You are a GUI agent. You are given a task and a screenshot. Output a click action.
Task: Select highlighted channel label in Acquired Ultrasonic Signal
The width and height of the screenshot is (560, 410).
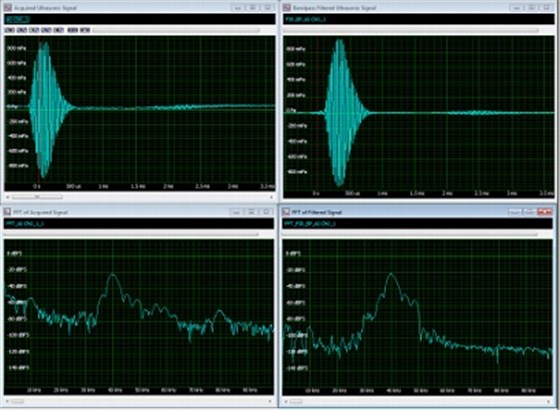point(18,19)
